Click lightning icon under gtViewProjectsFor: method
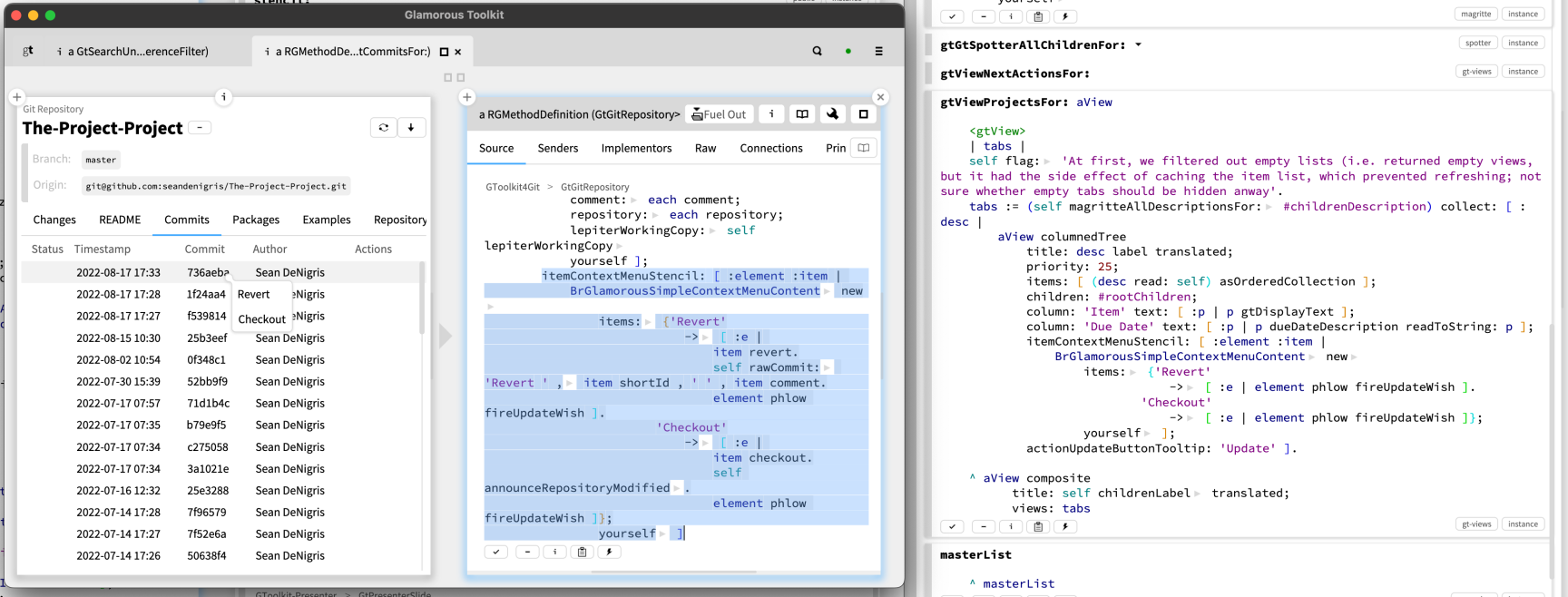 coord(1065,526)
